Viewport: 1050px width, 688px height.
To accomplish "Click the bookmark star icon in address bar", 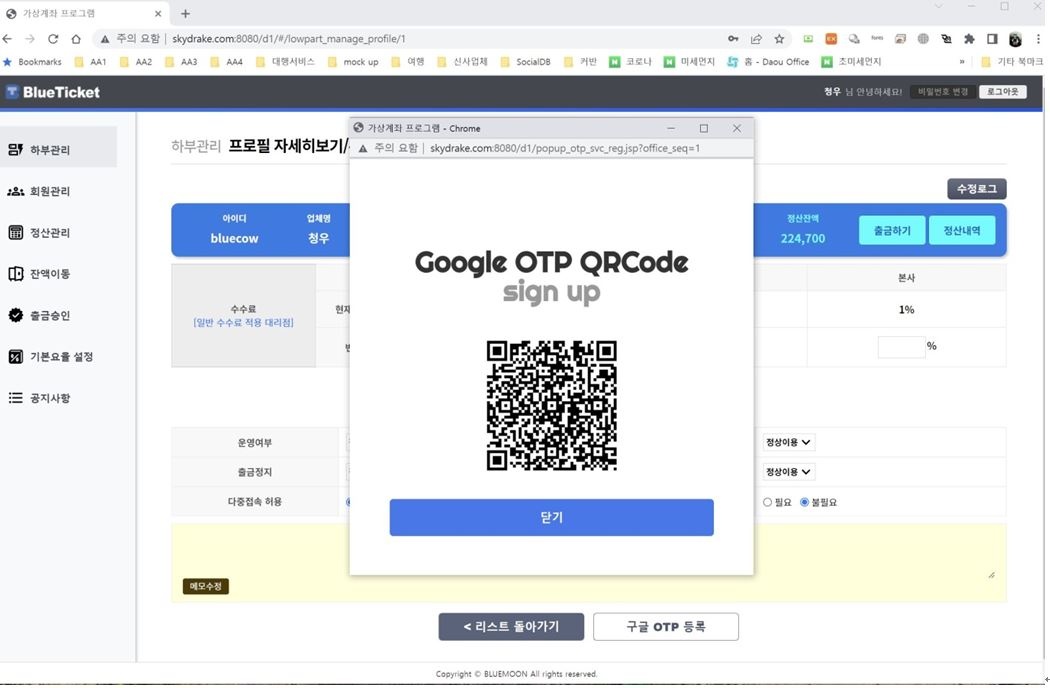I will tap(779, 39).
